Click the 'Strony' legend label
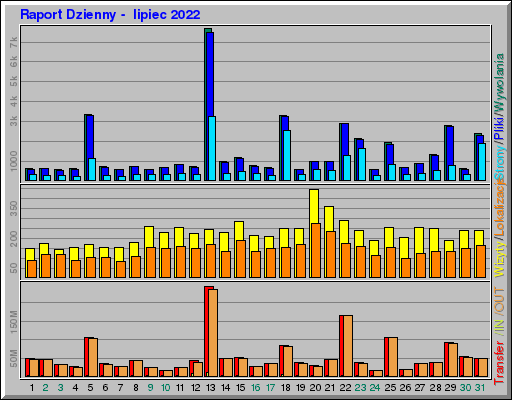The height and width of the screenshot is (400, 512). [499, 164]
